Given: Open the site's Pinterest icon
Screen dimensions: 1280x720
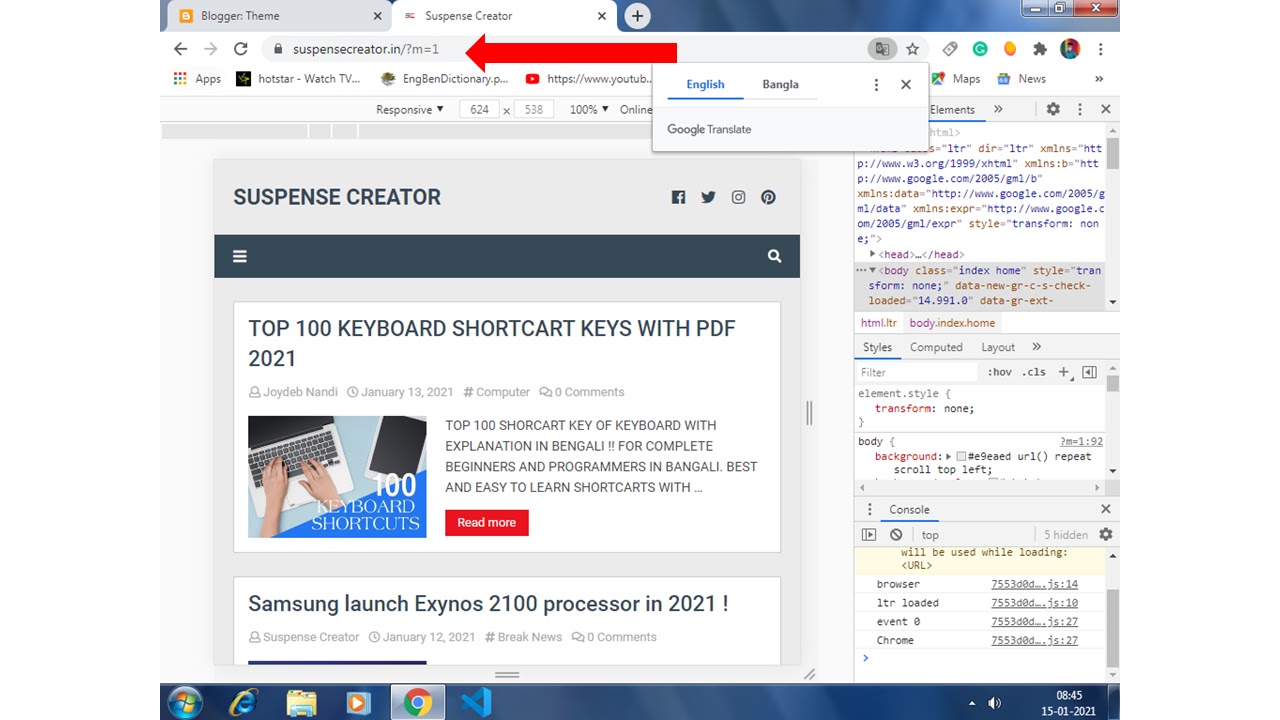Looking at the screenshot, I should pos(768,197).
